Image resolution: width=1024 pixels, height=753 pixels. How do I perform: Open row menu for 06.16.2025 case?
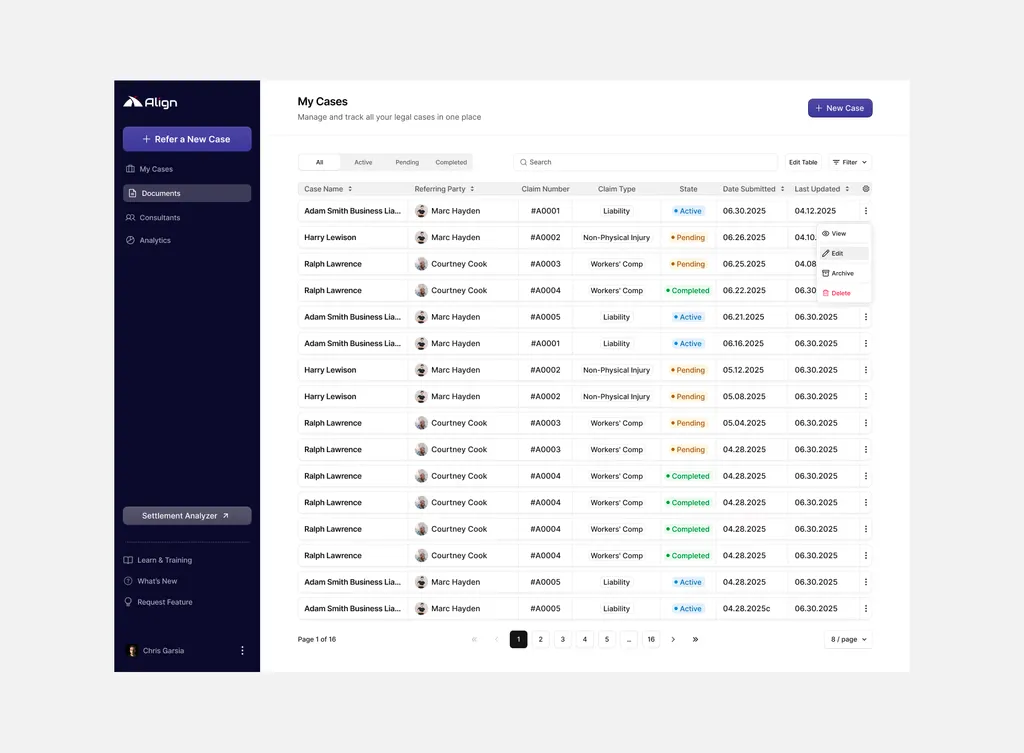pyautogui.click(x=866, y=344)
